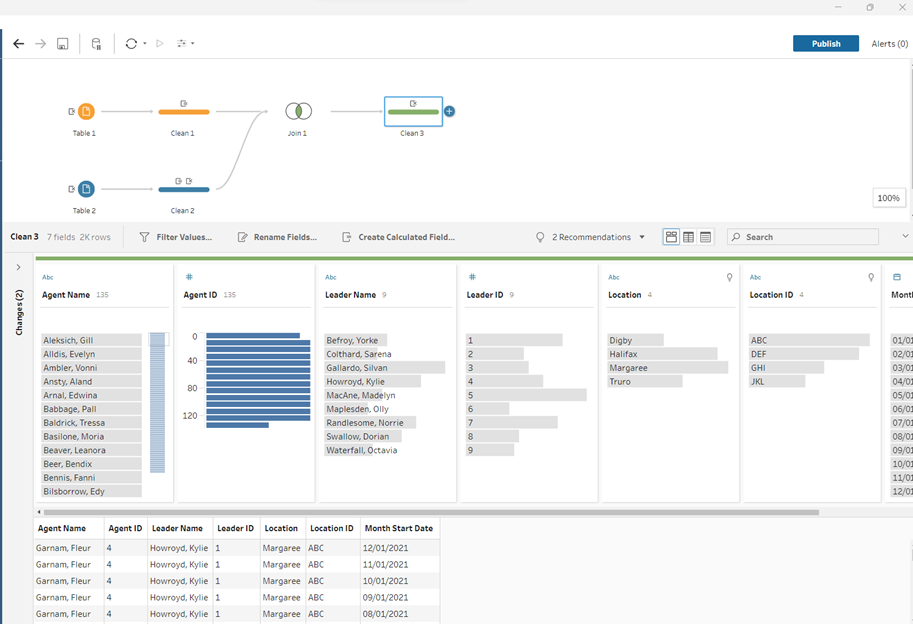Open Filter Values menu
913x624 pixels.
(175, 237)
